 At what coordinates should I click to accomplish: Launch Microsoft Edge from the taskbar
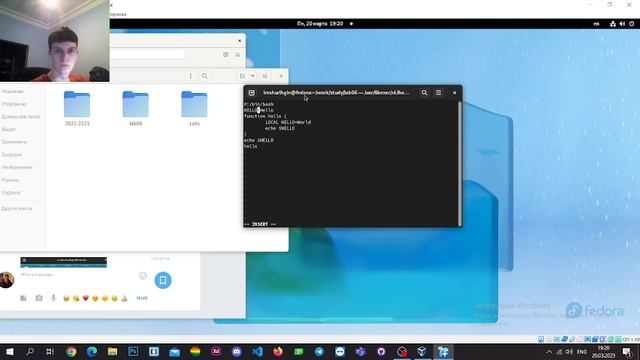click(92, 351)
